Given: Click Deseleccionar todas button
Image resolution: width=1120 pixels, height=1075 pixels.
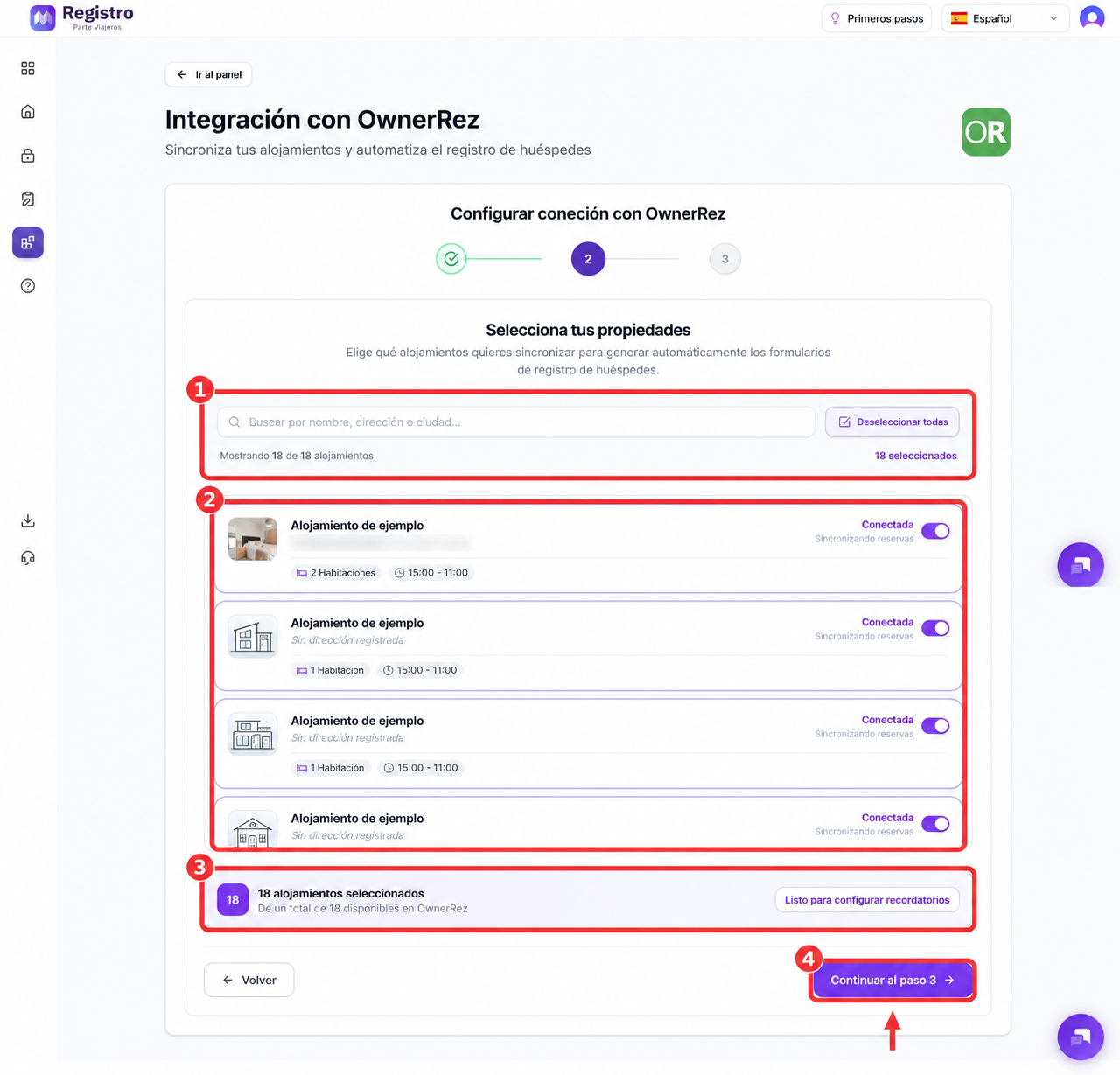Looking at the screenshot, I should tap(892, 422).
